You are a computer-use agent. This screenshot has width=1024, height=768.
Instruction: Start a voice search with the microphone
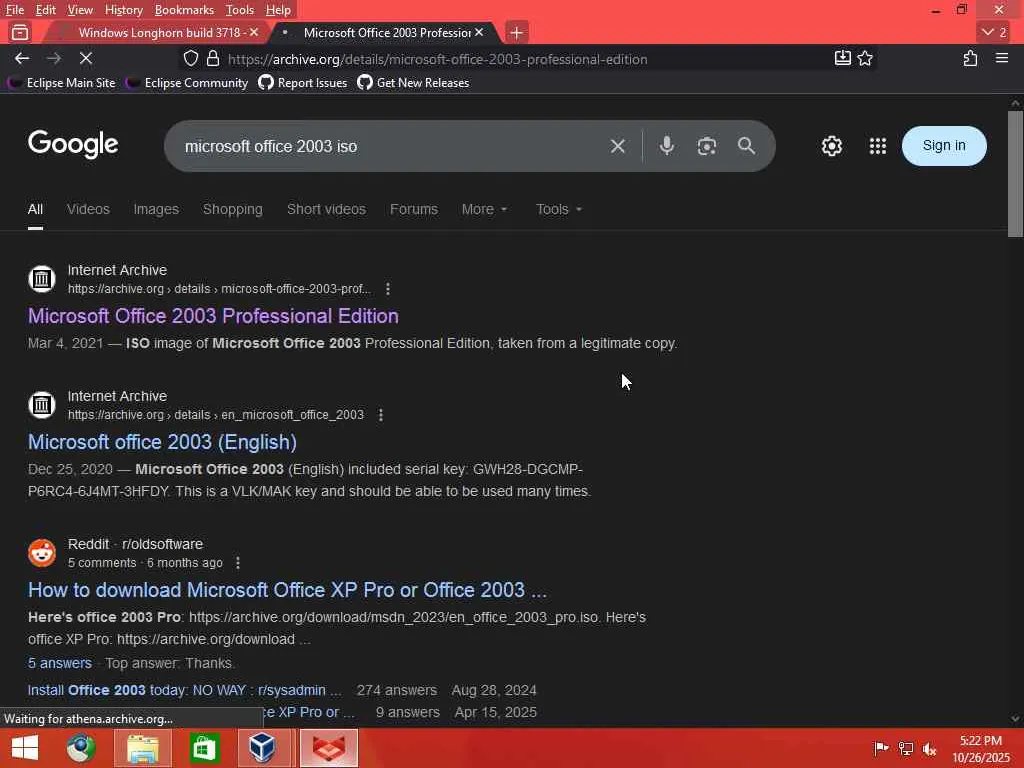click(x=666, y=146)
